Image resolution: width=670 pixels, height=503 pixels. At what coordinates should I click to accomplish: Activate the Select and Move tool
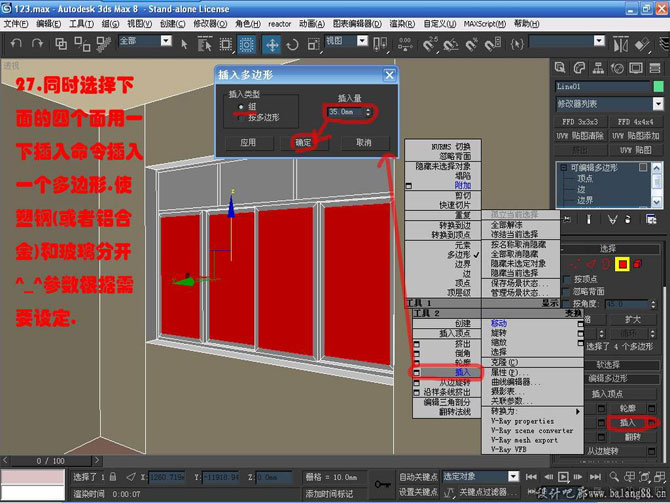(272, 44)
